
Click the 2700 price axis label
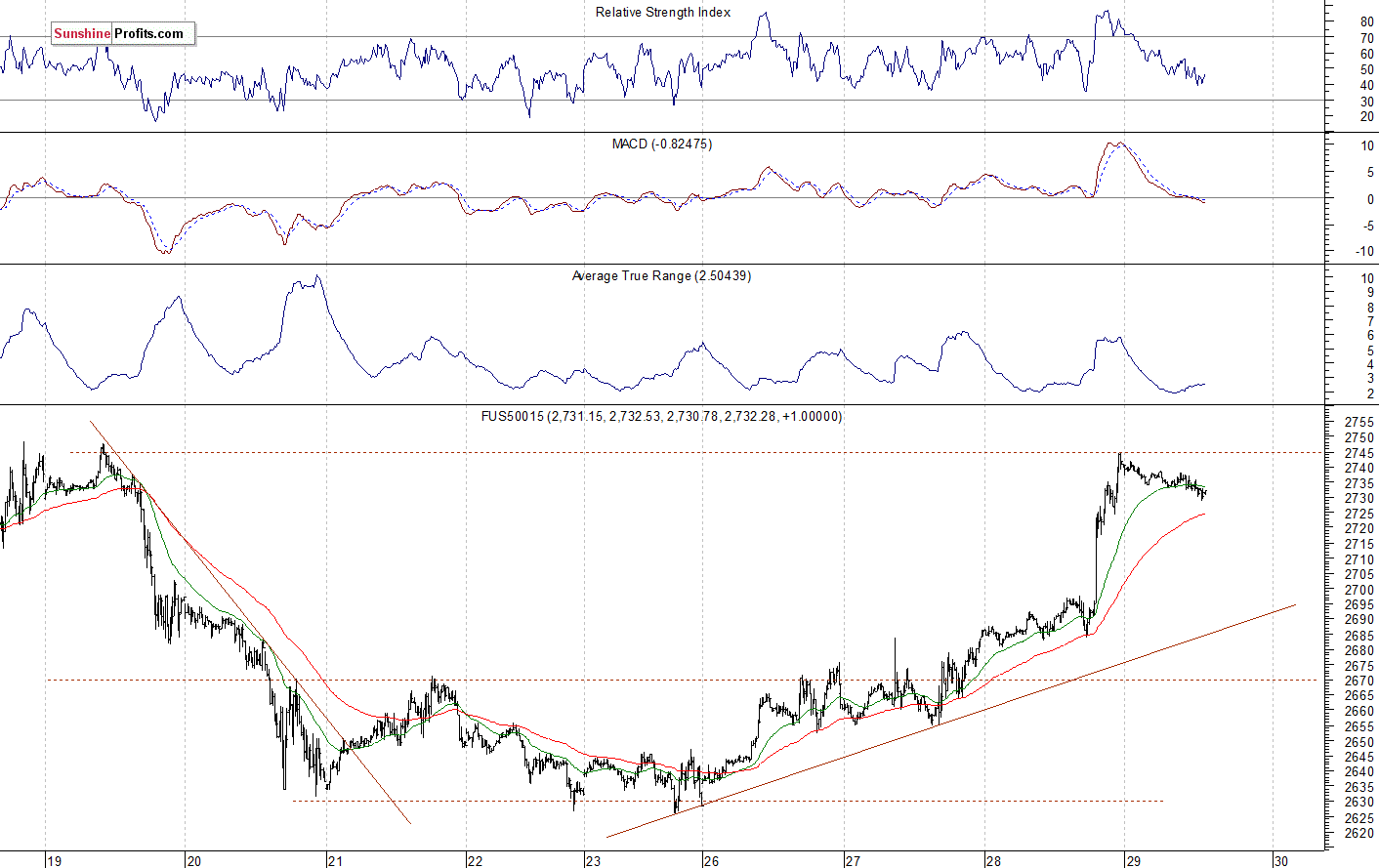pos(1359,590)
